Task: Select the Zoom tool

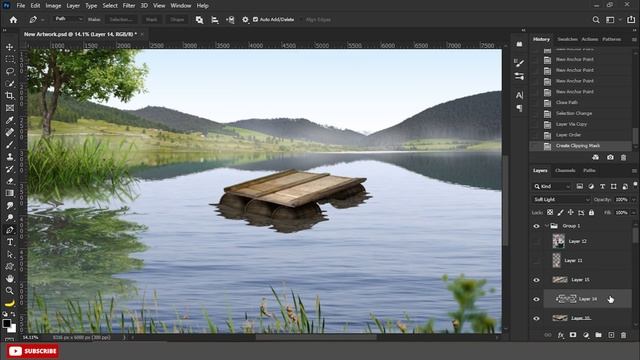Action: coord(9,291)
